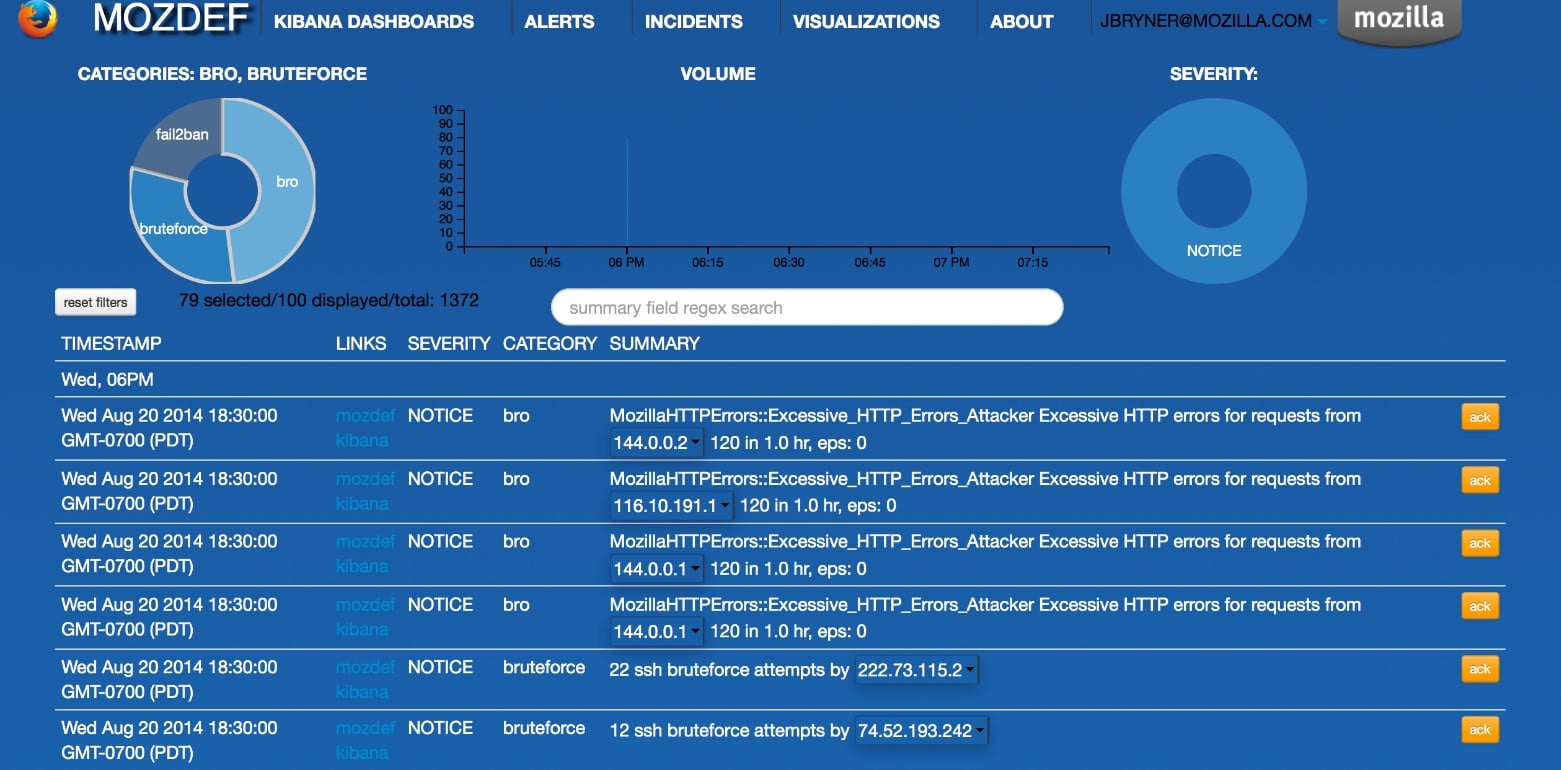Select the 'Wed, 06PM' group row
The image size is (1561, 770).
point(780,380)
